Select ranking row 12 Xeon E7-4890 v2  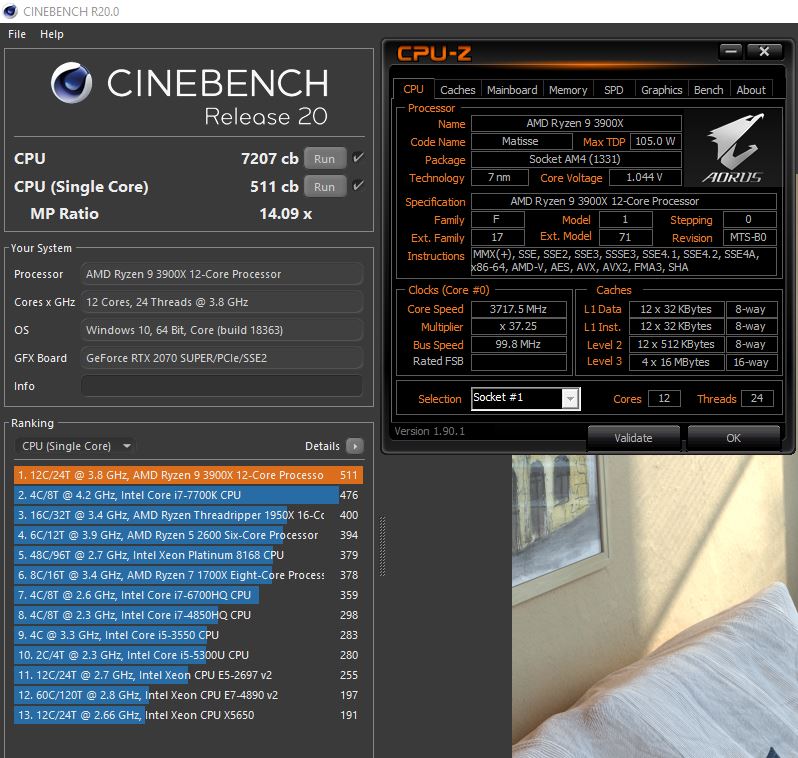pos(188,695)
